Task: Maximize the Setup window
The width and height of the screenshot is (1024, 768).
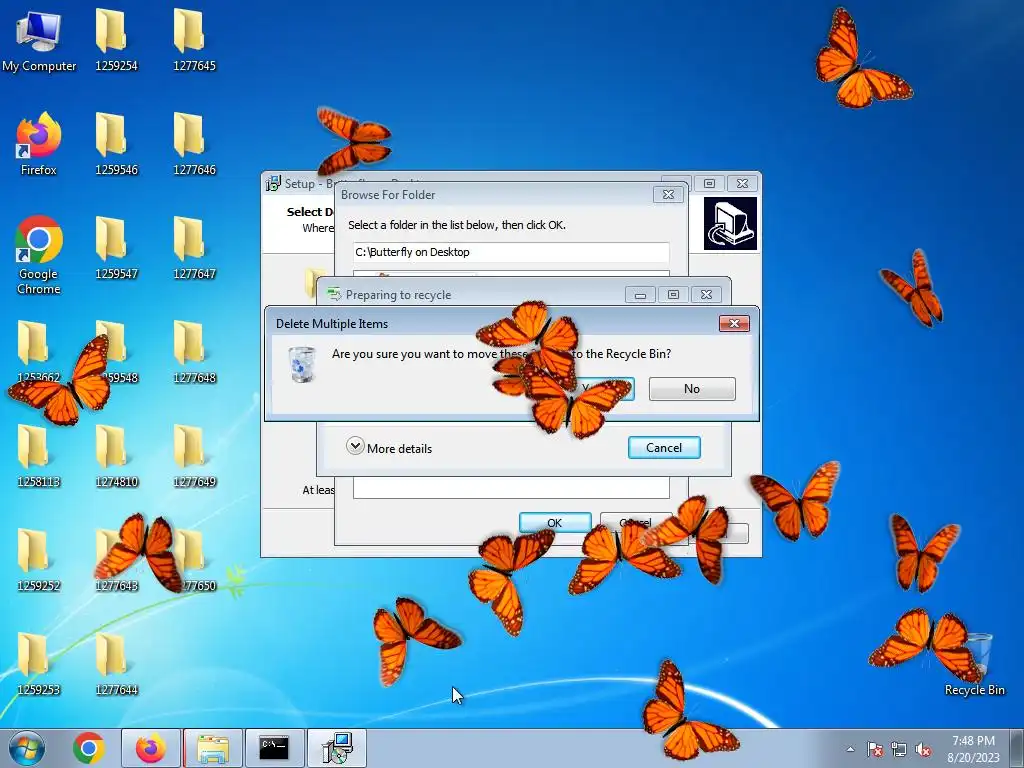Action: click(x=709, y=184)
